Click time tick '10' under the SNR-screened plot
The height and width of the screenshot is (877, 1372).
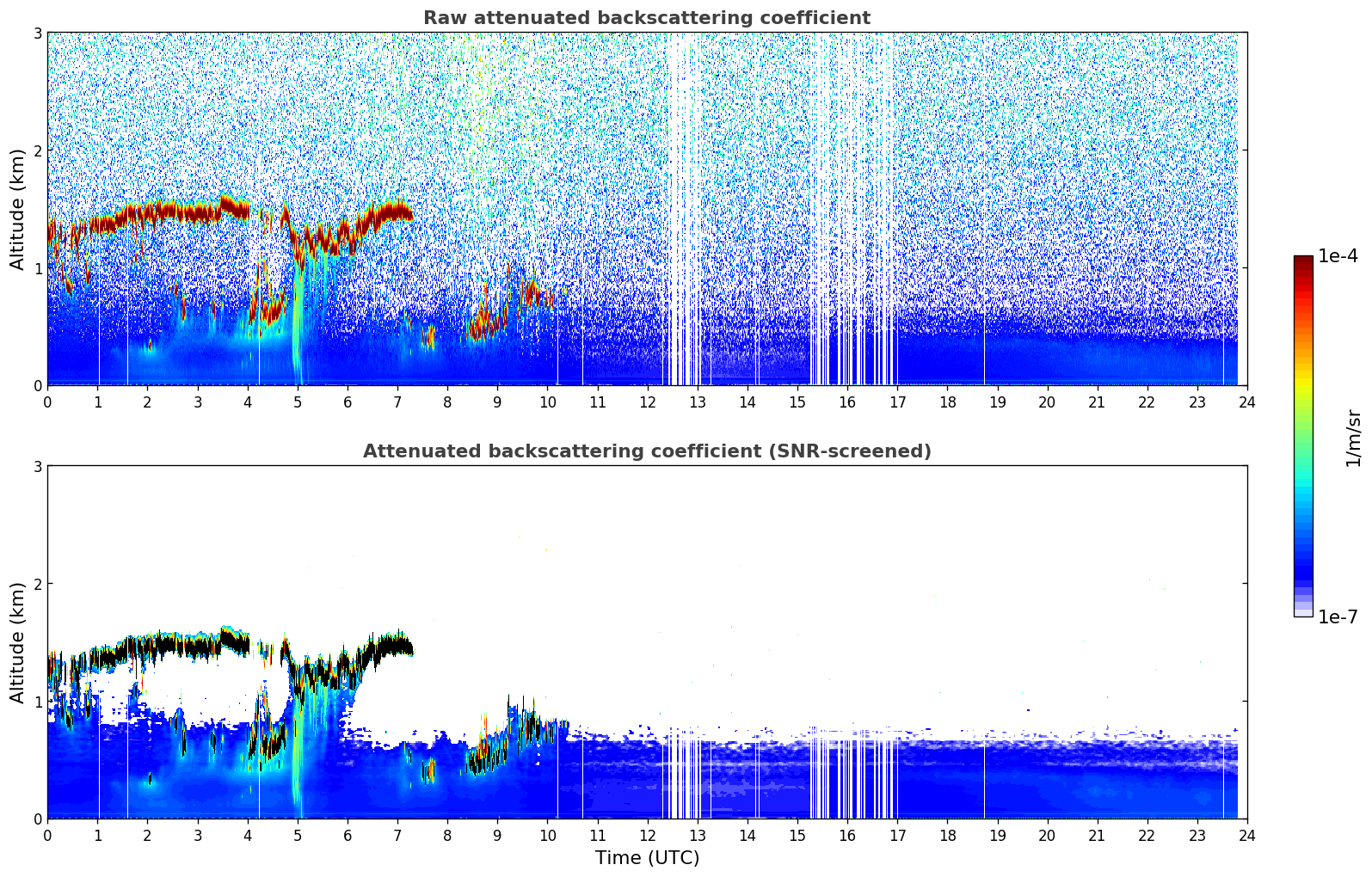click(x=547, y=835)
